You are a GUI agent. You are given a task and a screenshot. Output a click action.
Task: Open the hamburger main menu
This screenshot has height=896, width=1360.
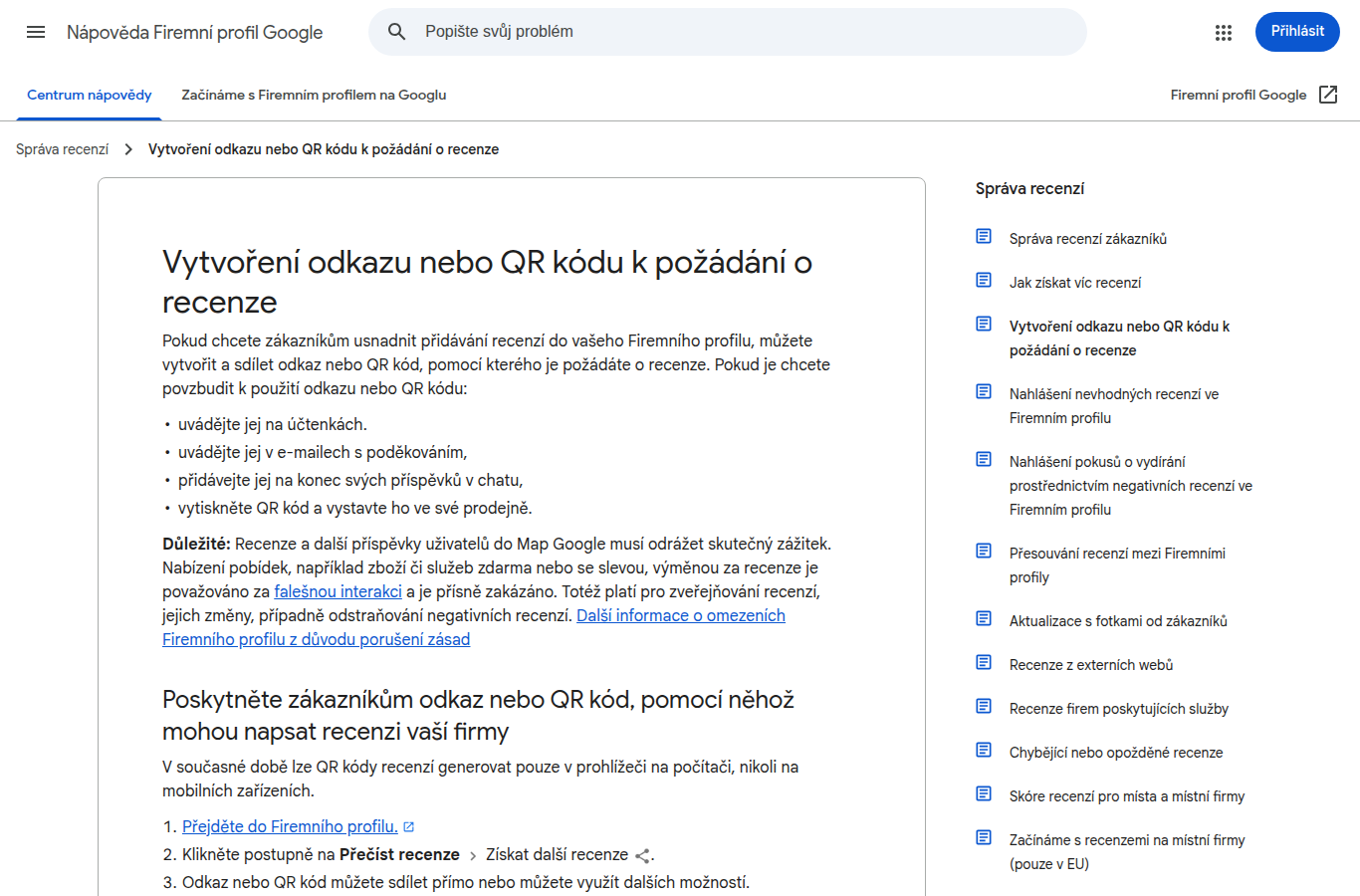tap(36, 32)
